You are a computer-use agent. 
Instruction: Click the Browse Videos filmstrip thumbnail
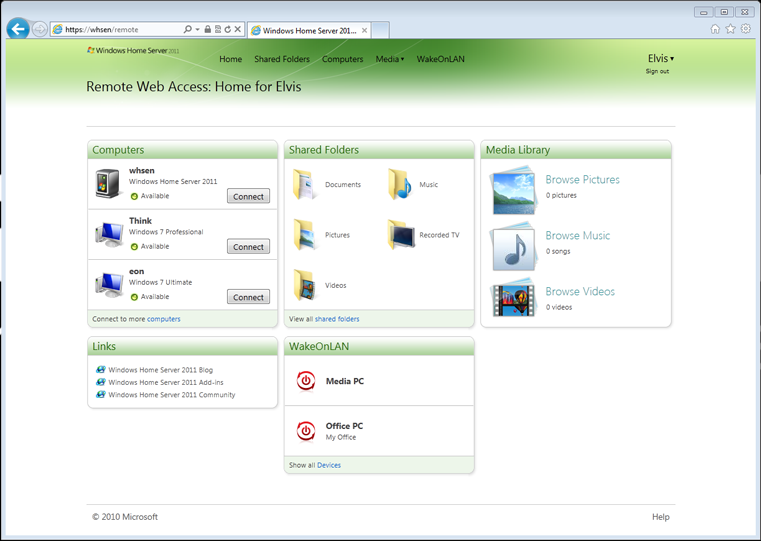pos(513,297)
